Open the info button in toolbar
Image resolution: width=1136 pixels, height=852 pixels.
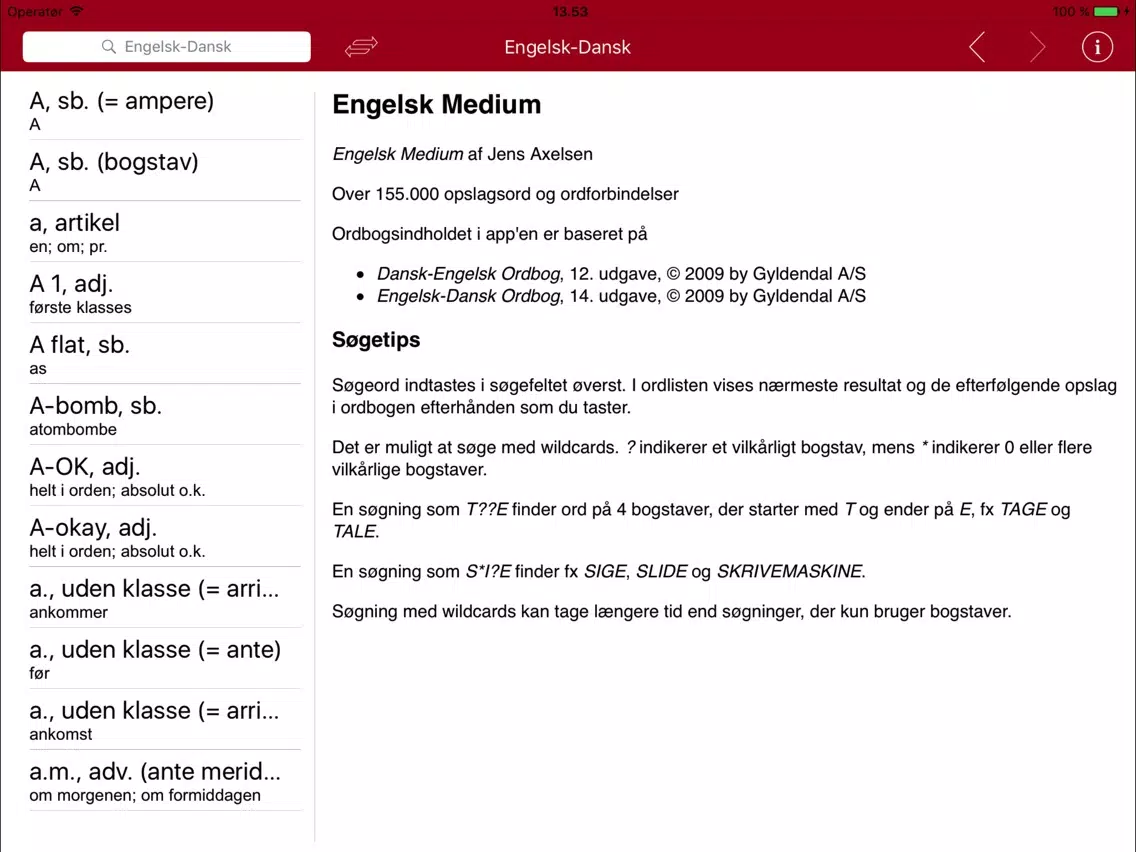coord(1097,47)
